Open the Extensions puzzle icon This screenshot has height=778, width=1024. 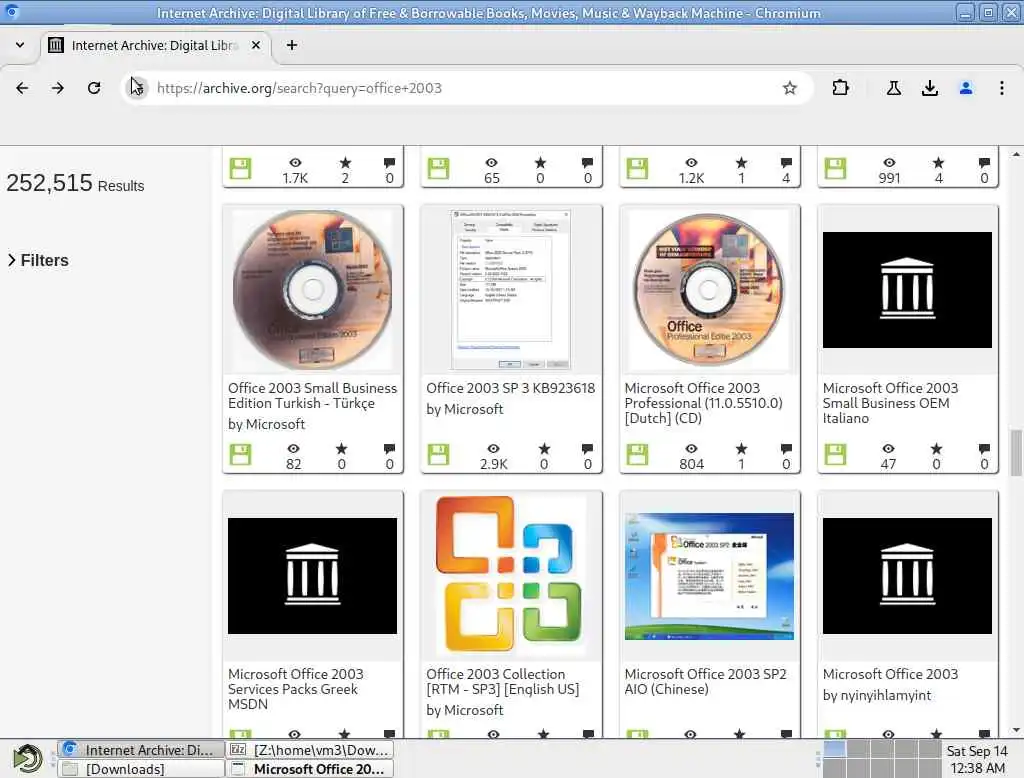coord(840,88)
